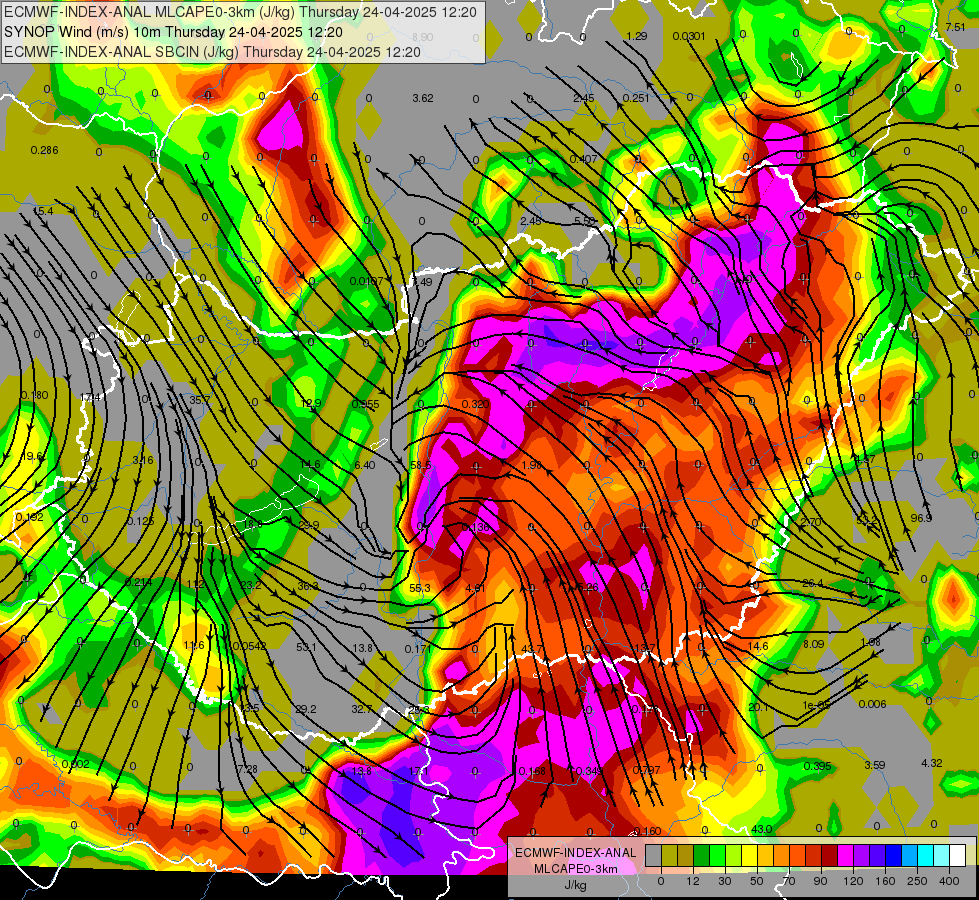Viewport: 979px width, 900px height.
Task: Click the map value '4.32'
Action: pos(932,763)
